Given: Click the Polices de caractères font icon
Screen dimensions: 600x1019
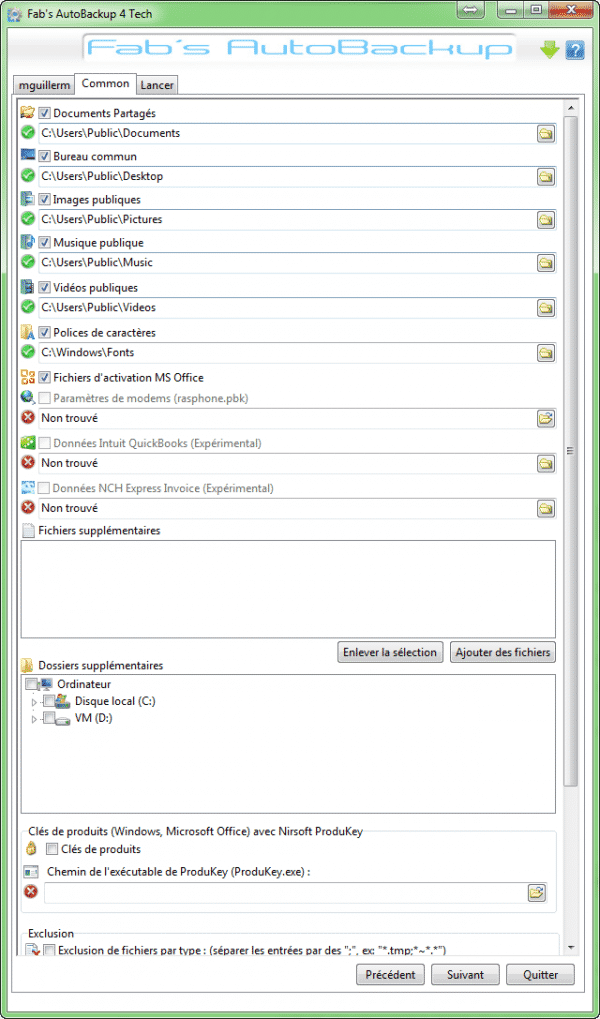Looking at the screenshot, I should 27,332.
